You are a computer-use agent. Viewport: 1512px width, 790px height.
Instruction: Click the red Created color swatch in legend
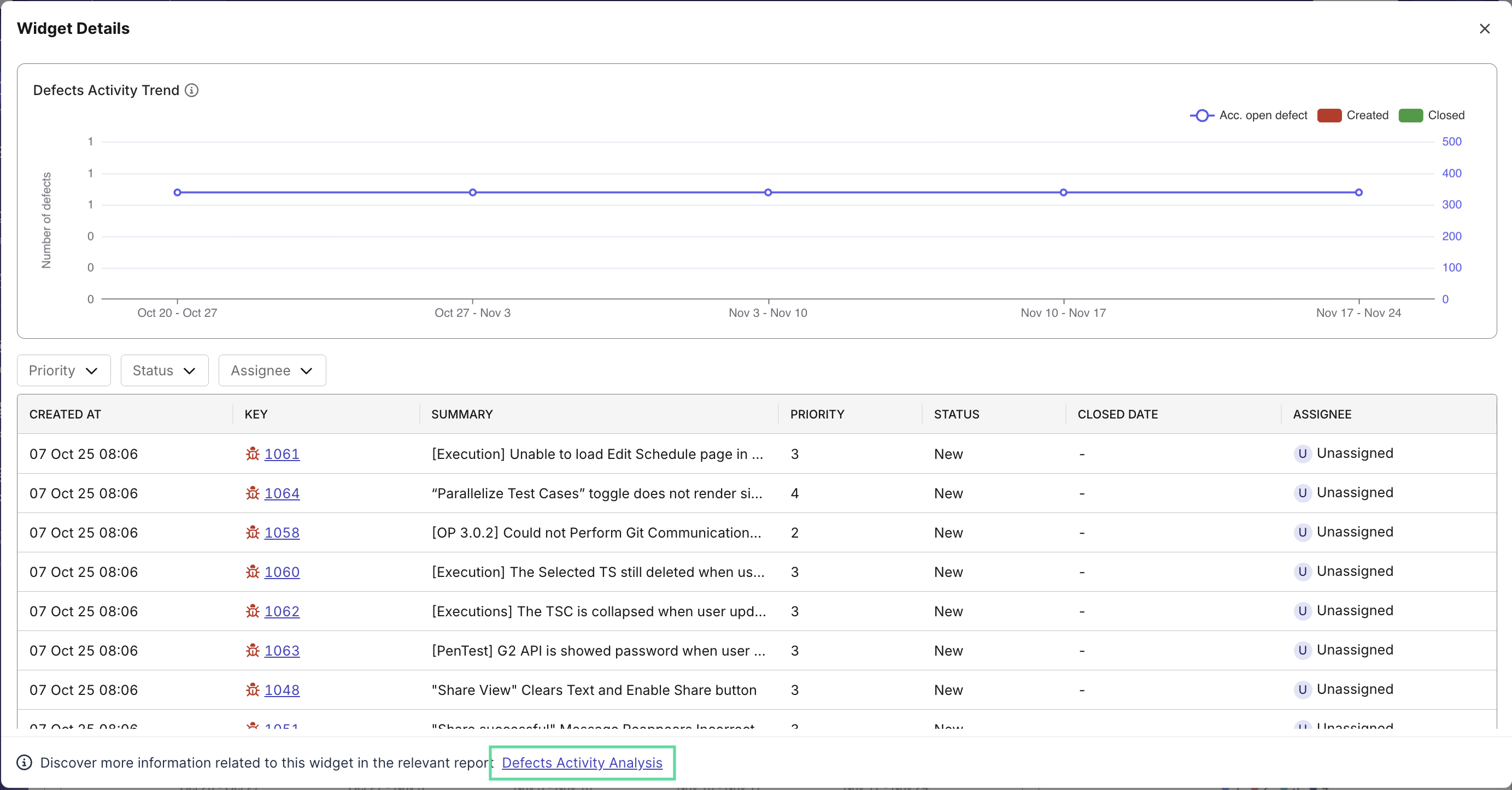tap(1329, 115)
